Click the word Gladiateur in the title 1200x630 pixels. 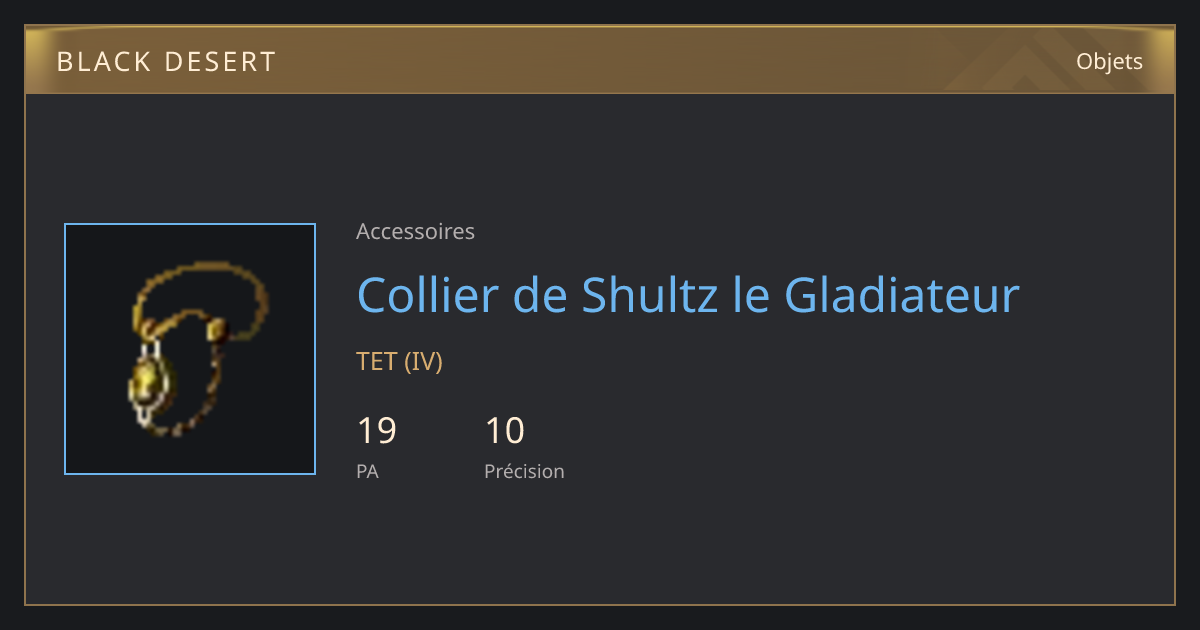click(x=902, y=295)
